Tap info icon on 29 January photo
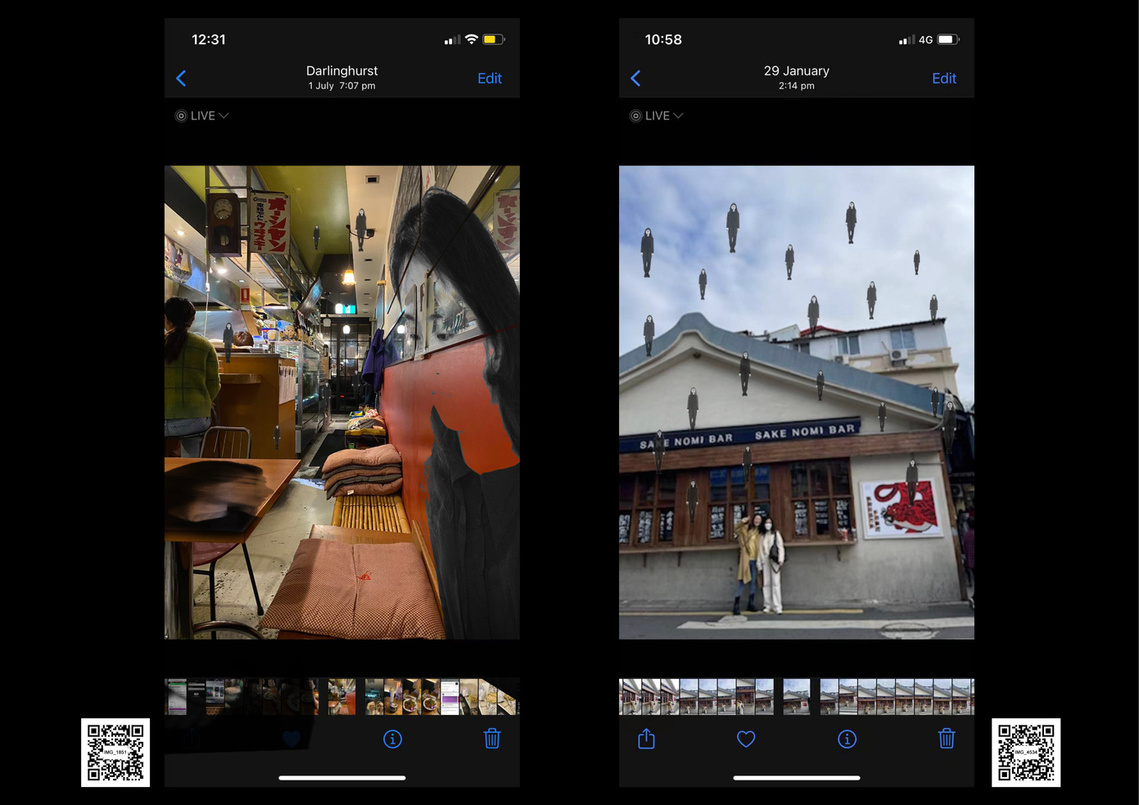This screenshot has width=1139, height=805. [x=846, y=739]
